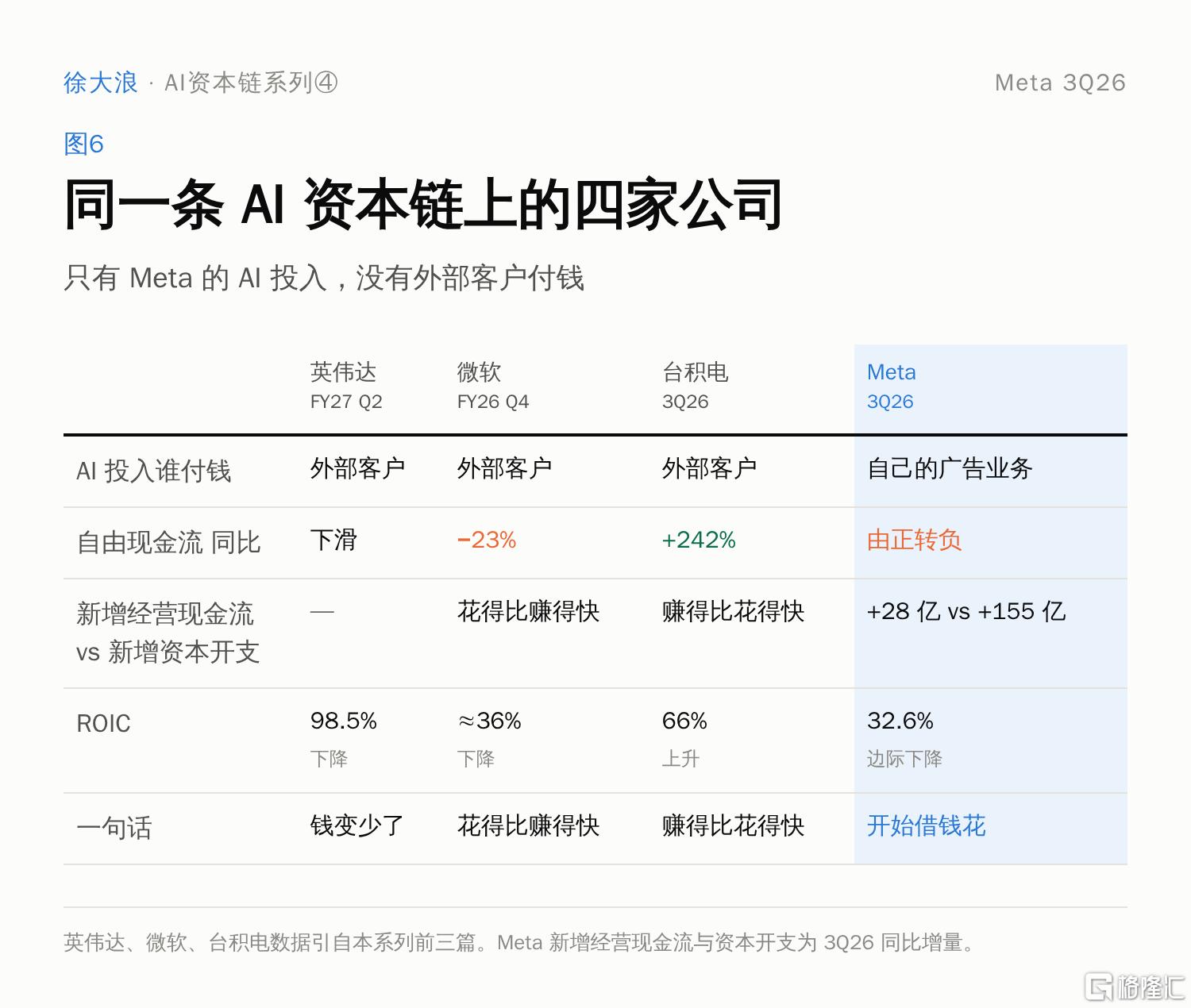Click the row label 自由现金流 同比
Screen dimensions: 1191x1008
tap(168, 542)
